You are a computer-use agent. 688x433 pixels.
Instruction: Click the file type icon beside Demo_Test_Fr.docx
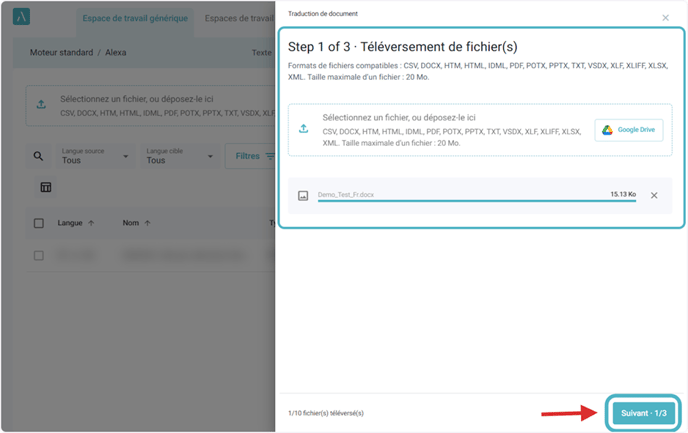[303, 195]
